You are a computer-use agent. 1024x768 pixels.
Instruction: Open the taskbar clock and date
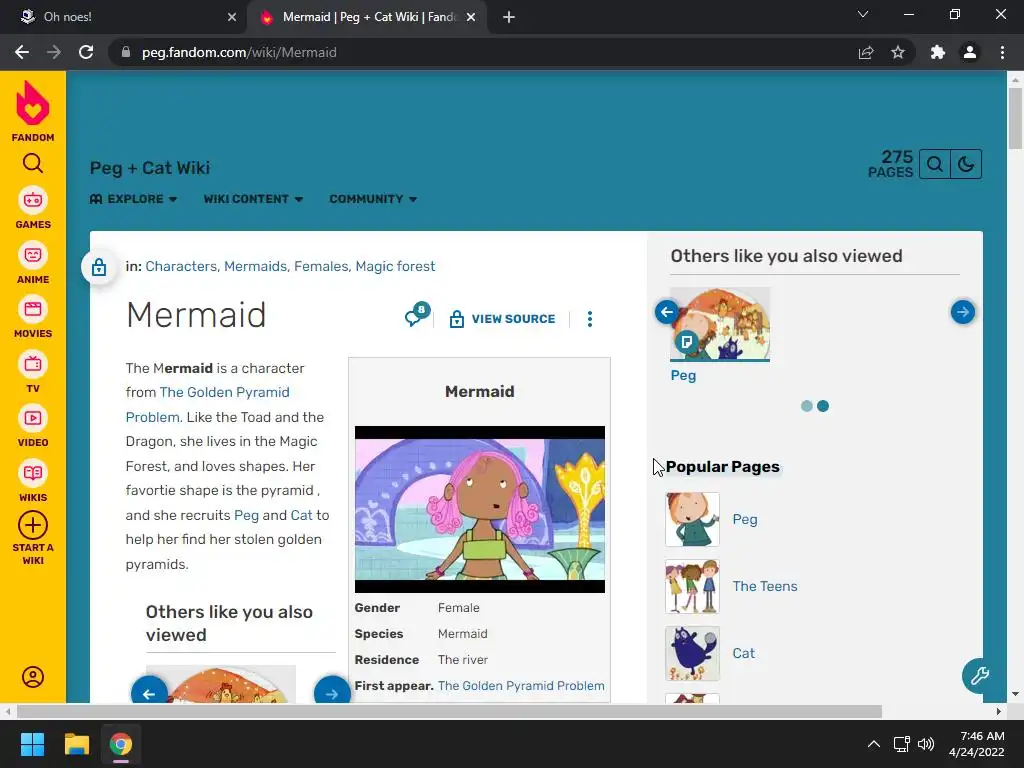tap(977, 744)
